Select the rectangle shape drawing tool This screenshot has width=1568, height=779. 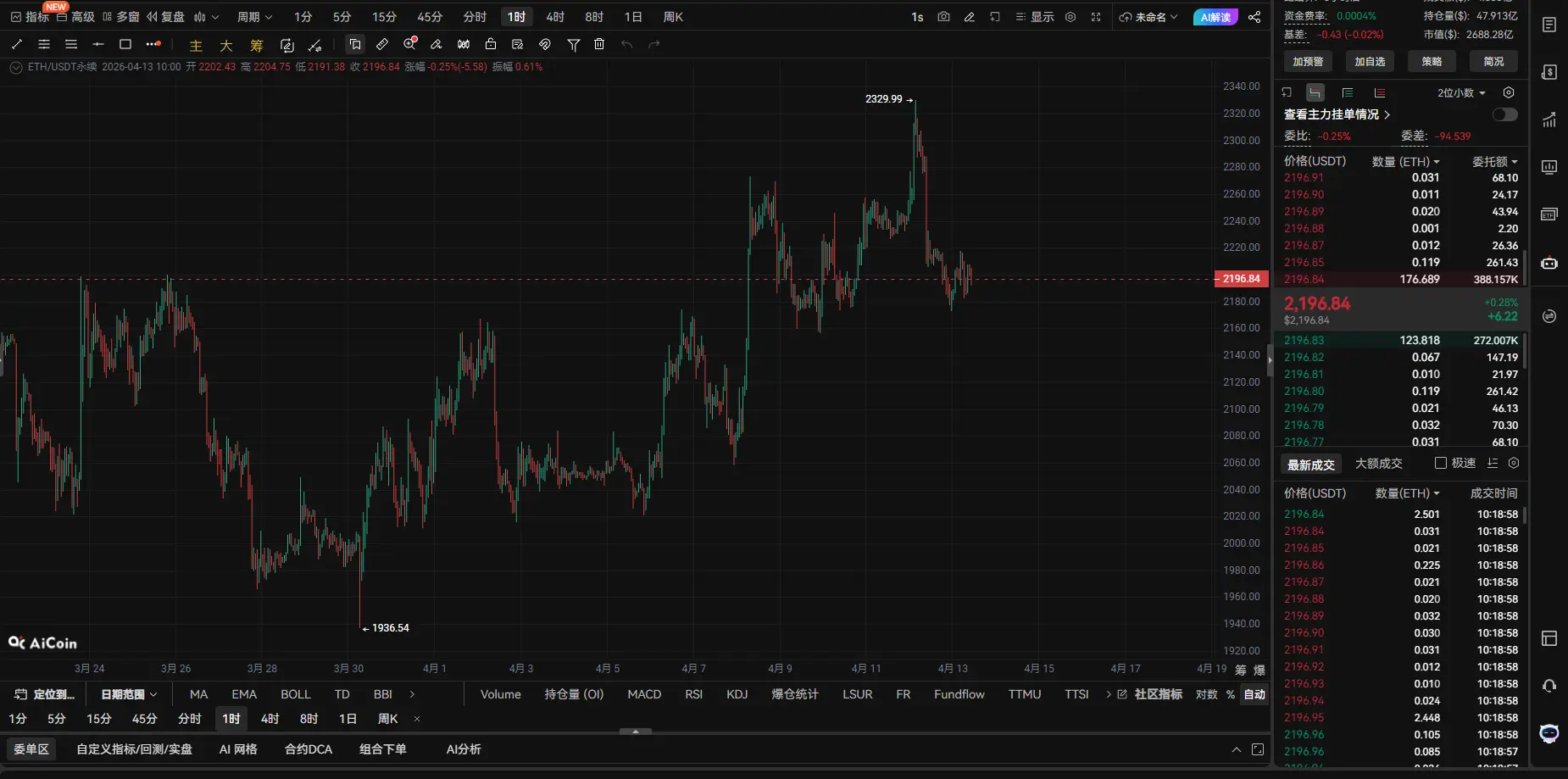point(125,44)
